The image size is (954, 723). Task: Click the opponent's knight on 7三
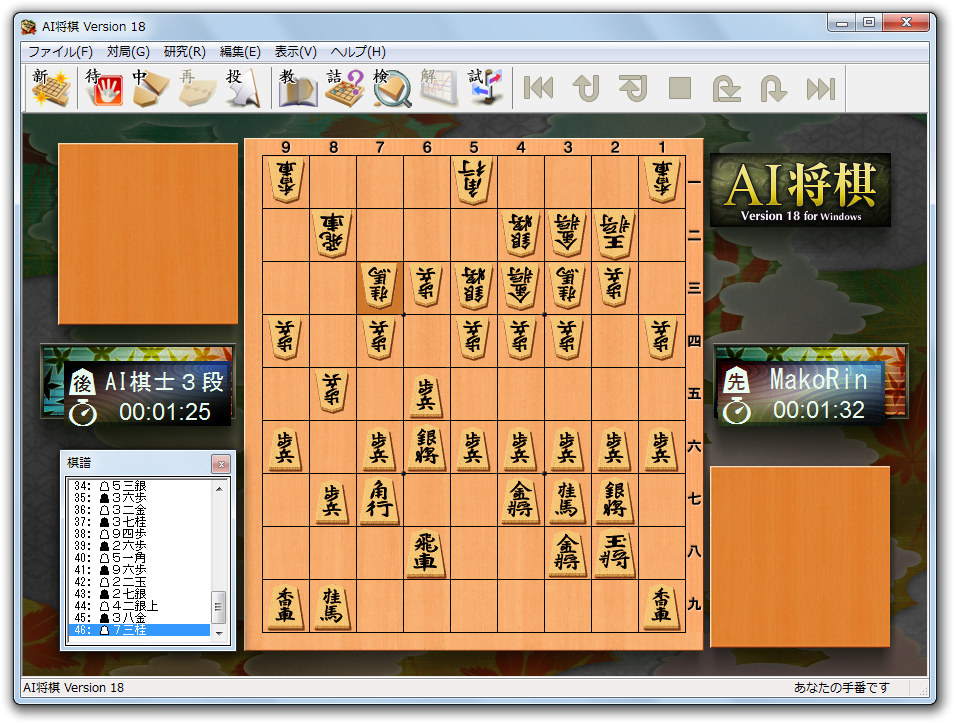(379, 287)
